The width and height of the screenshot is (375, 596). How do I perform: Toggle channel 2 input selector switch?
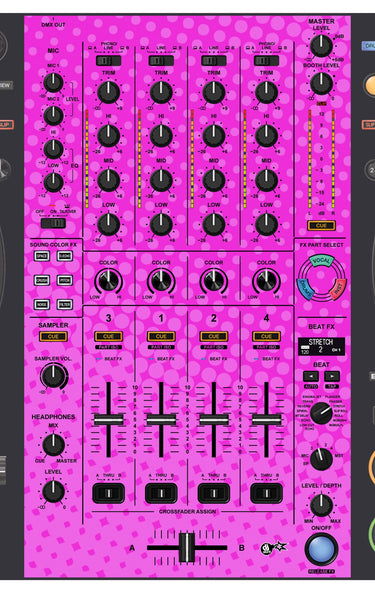214,61
